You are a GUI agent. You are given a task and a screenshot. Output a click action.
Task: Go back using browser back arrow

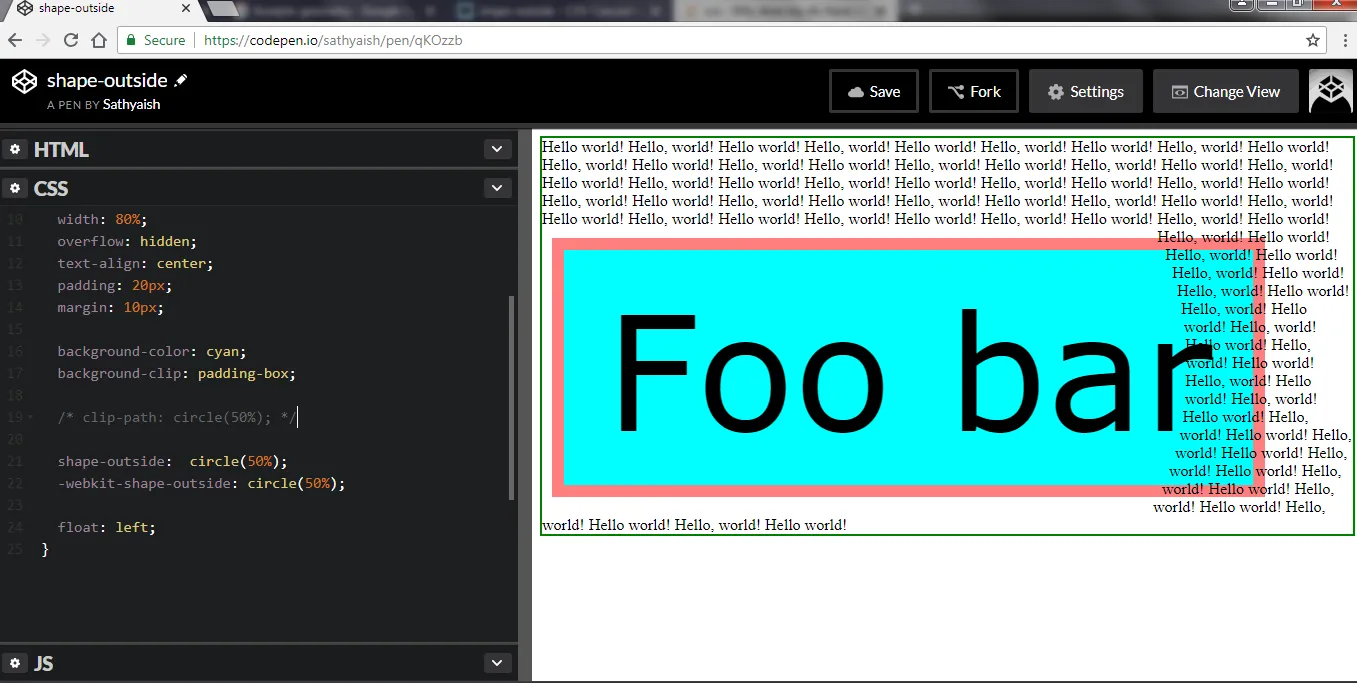pos(16,41)
